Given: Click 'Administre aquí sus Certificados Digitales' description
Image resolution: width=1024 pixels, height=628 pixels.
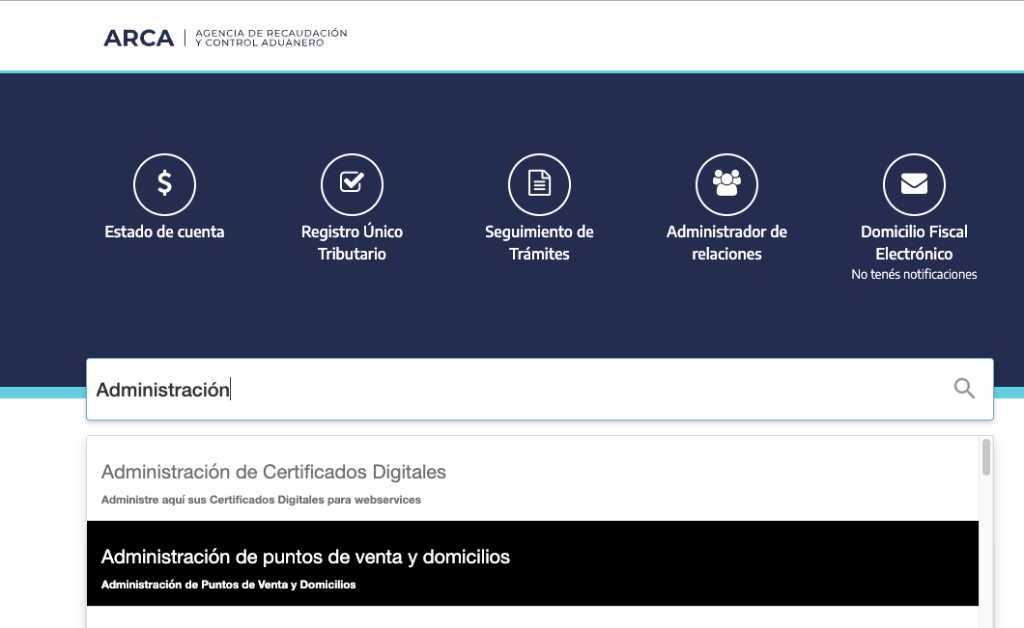Looking at the screenshot, I should click(261, 500).
